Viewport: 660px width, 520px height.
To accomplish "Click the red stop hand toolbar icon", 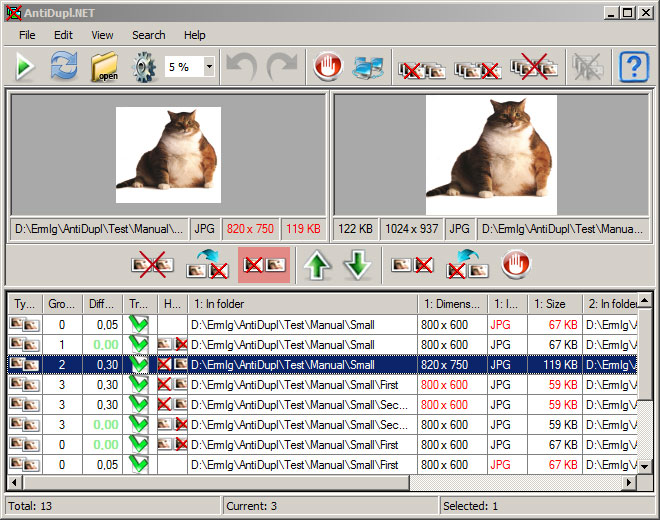I will (328, 66).
